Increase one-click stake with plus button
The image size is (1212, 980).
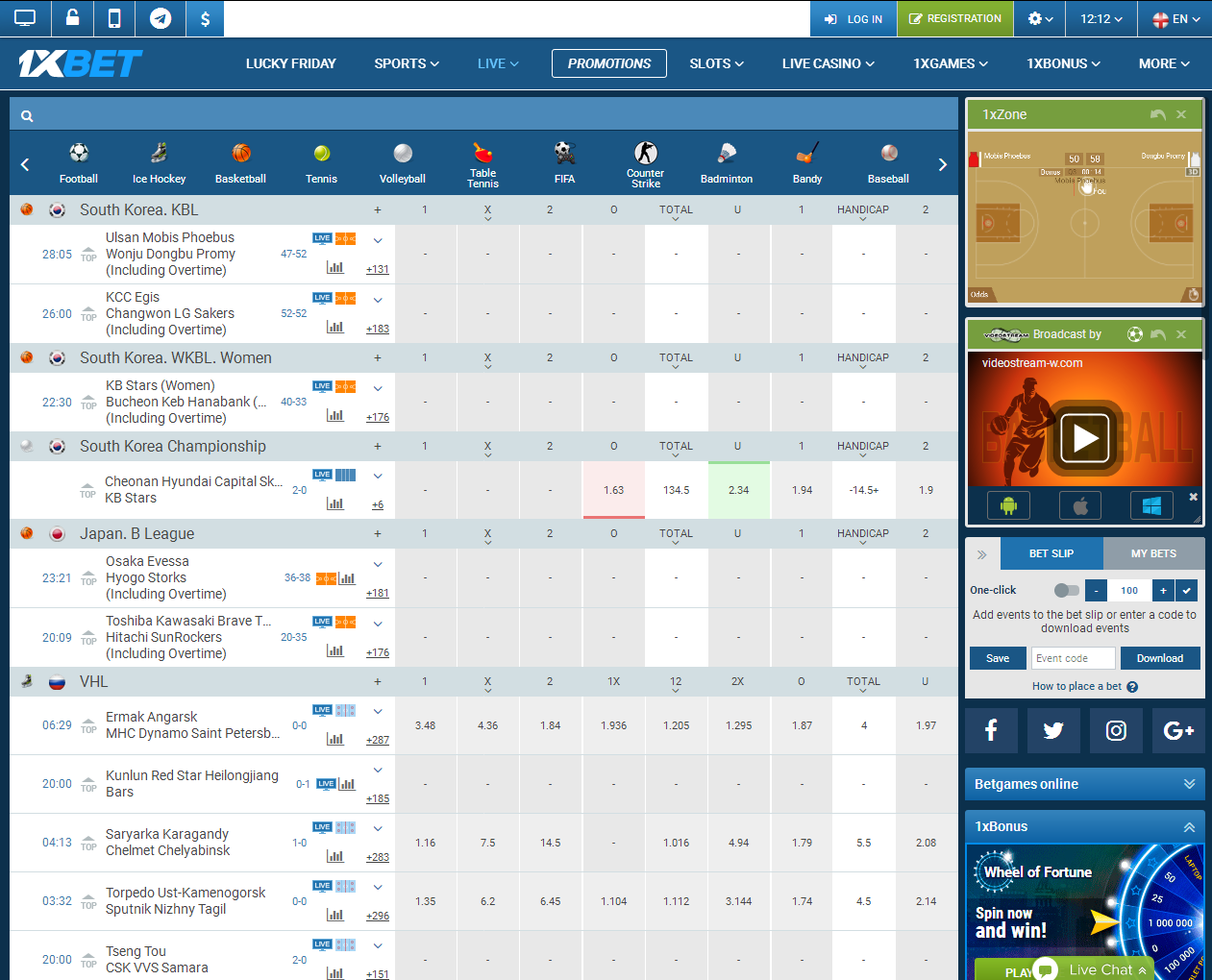coord(1163,591)
